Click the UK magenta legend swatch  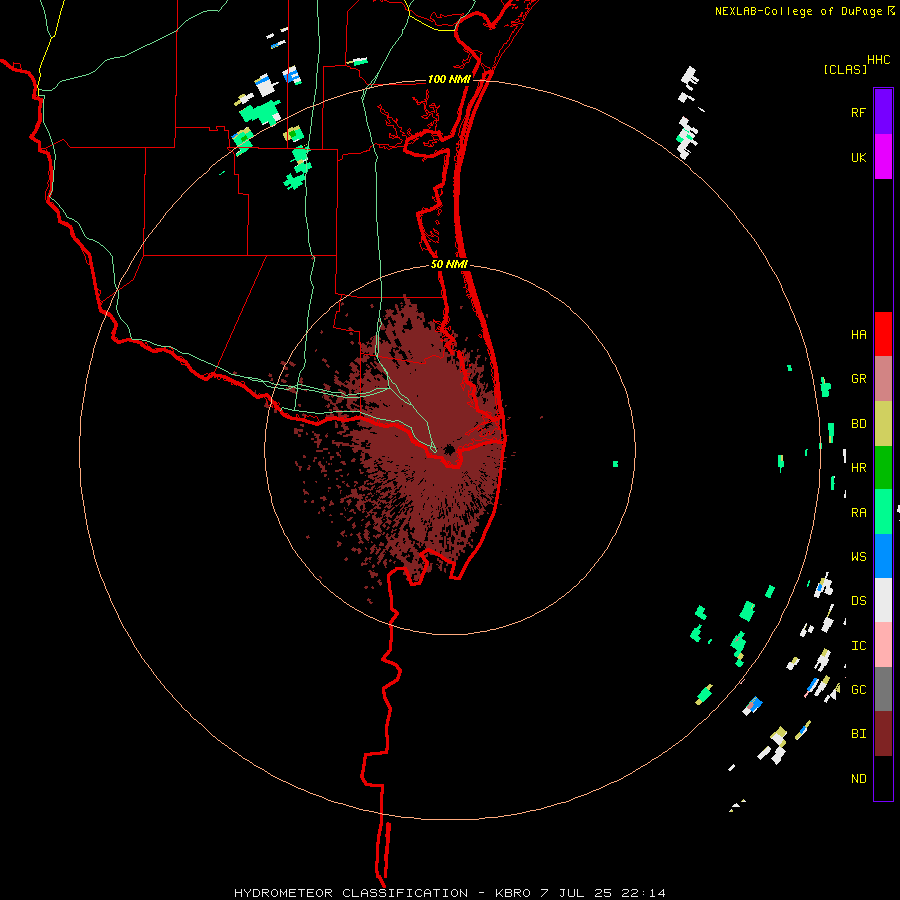click(883, 157)
